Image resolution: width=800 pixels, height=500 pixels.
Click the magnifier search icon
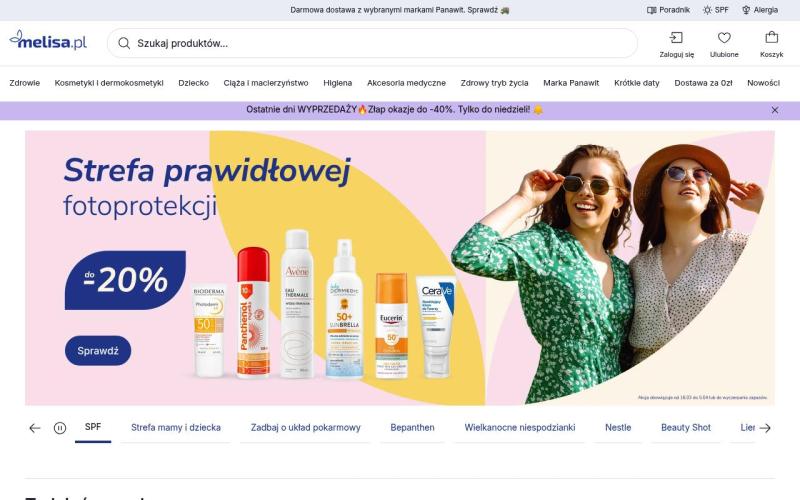124,43
